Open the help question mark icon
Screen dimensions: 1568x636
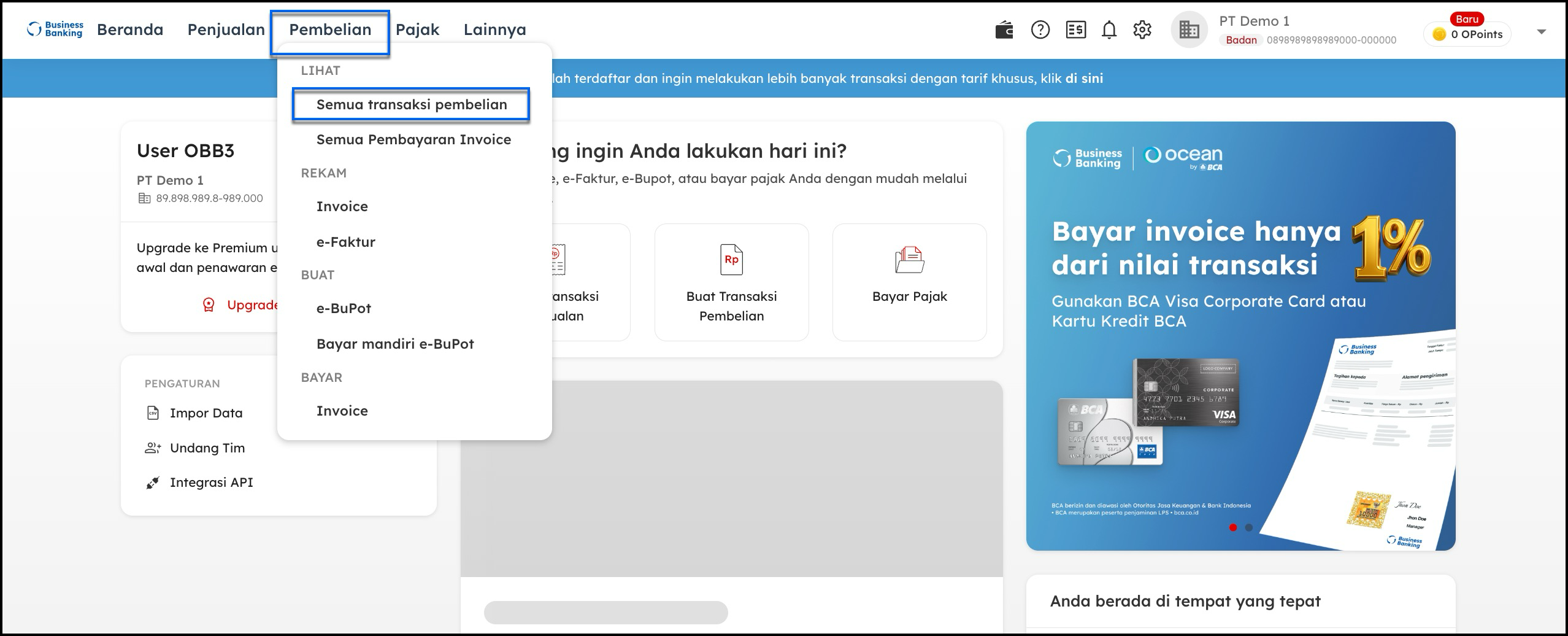[1040, 29]
